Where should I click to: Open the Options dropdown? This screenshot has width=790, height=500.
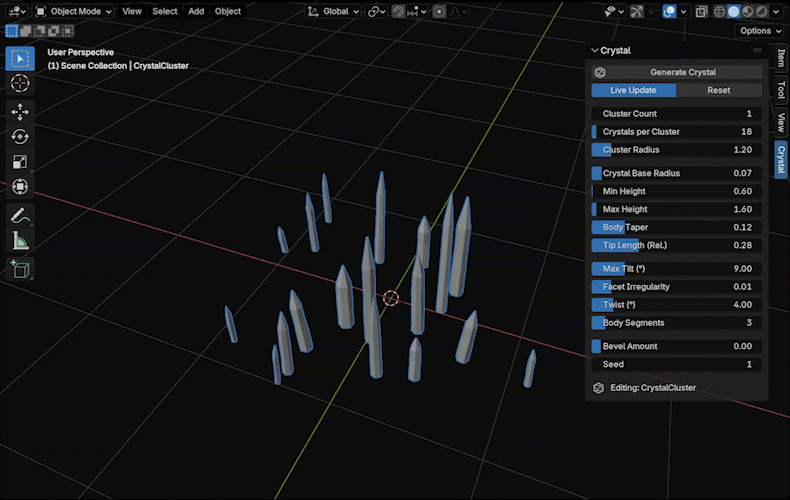[x=760, y=31]
